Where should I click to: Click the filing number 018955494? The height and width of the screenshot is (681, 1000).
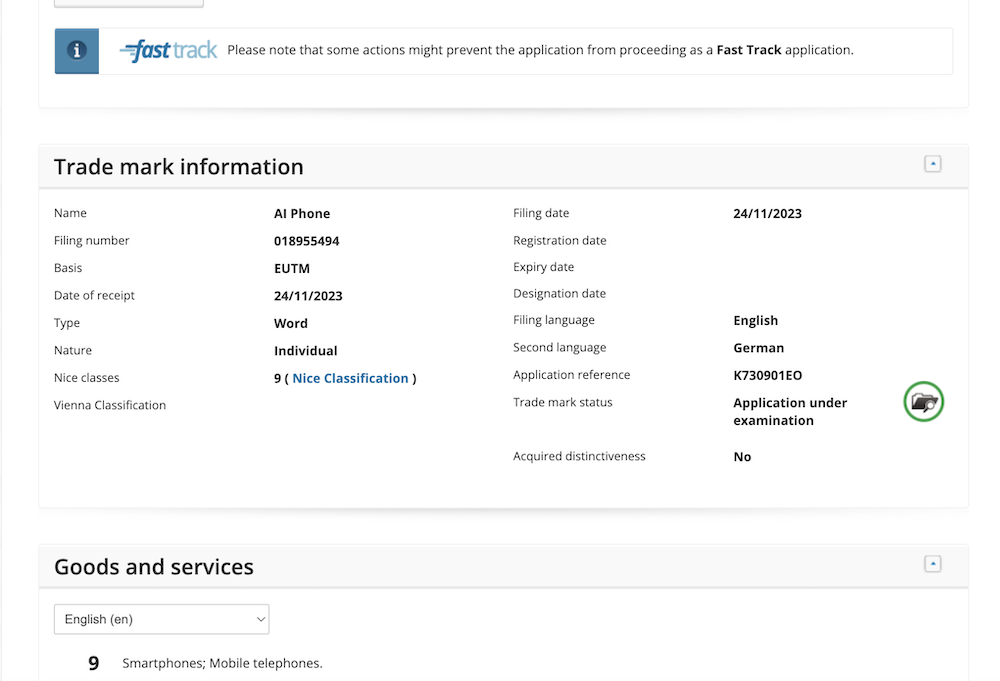pyautogui.click(x=307, y=241)
